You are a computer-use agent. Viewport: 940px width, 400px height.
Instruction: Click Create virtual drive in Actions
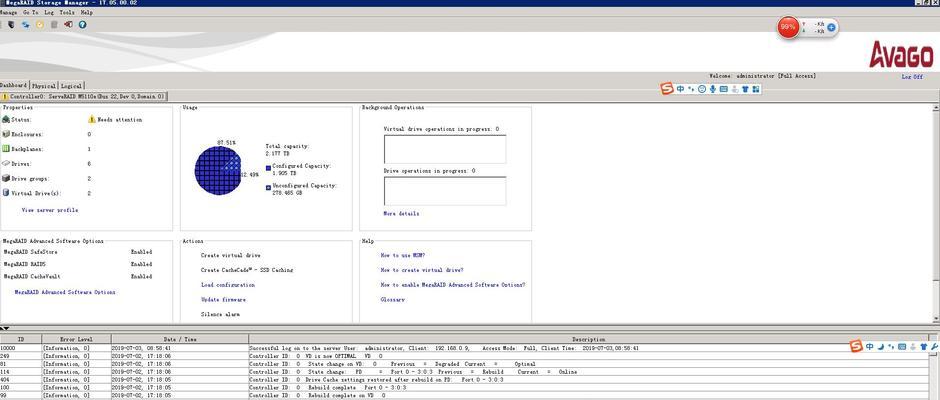click(231, 255)
